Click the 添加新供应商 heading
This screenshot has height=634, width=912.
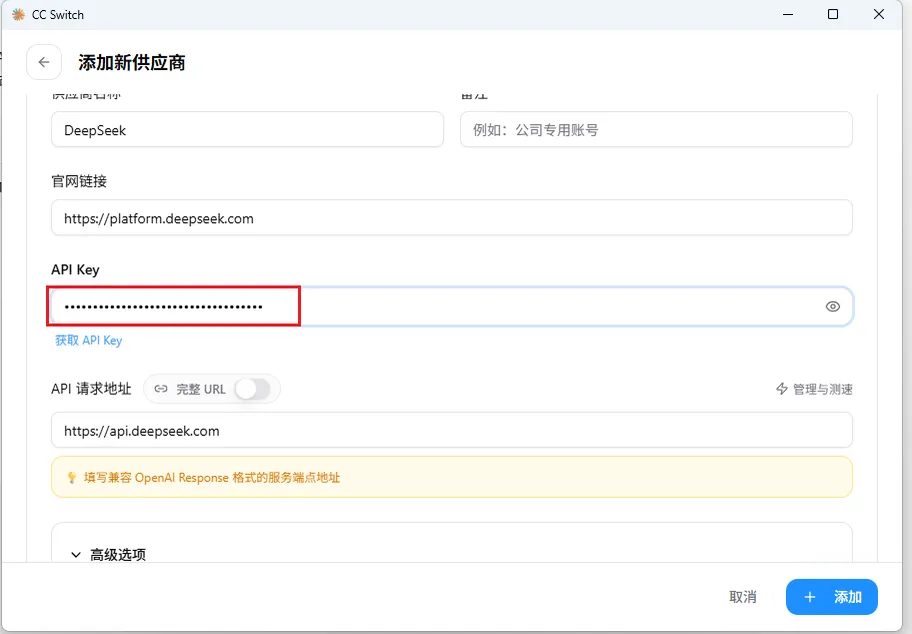pos(131,62)
